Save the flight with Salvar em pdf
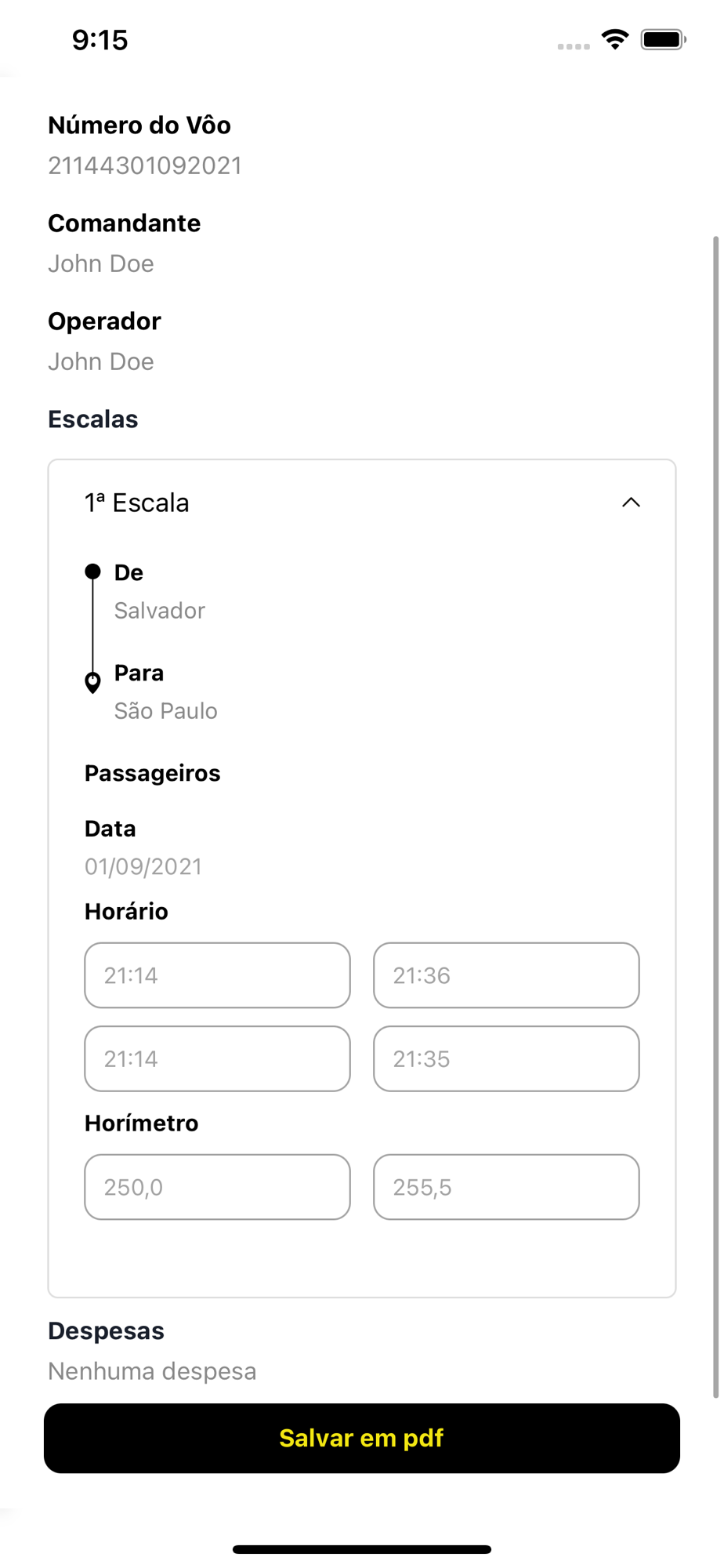 pos(362,1438)
